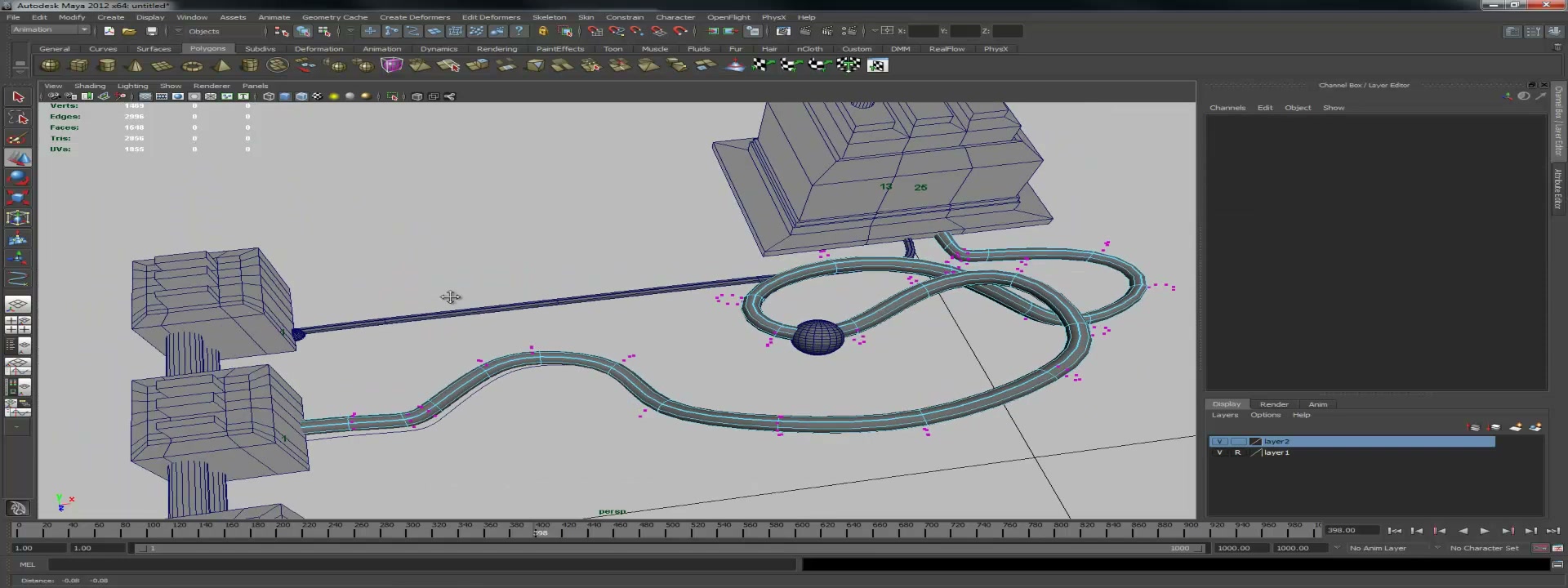
Task: Toggle visibility V box of layer2
Action: 1219,442
